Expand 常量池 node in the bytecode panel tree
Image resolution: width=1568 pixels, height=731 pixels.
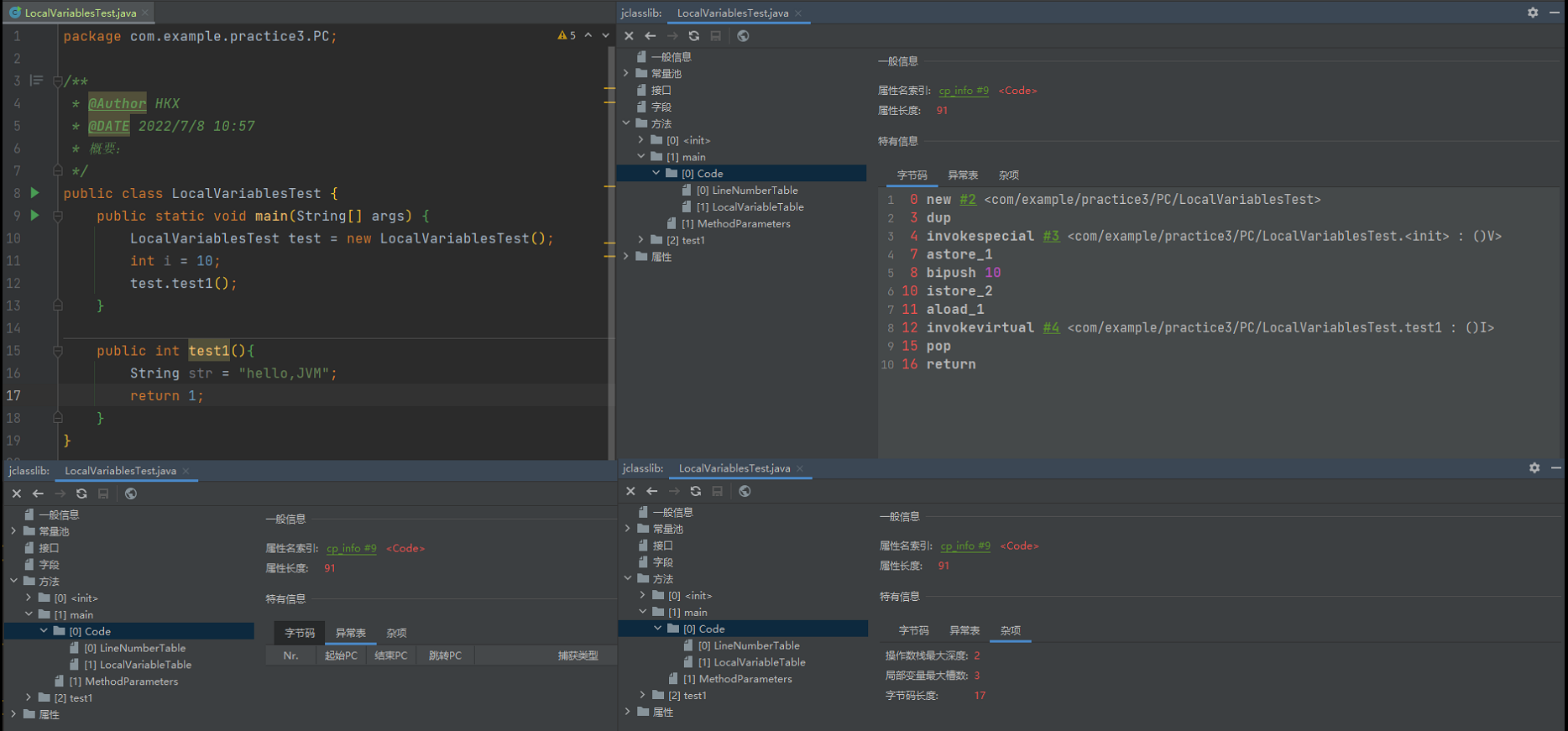click(x=626, y=74)
